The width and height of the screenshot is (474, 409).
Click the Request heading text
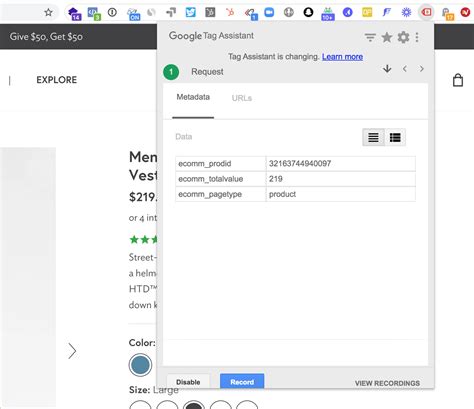coord(207,72)
